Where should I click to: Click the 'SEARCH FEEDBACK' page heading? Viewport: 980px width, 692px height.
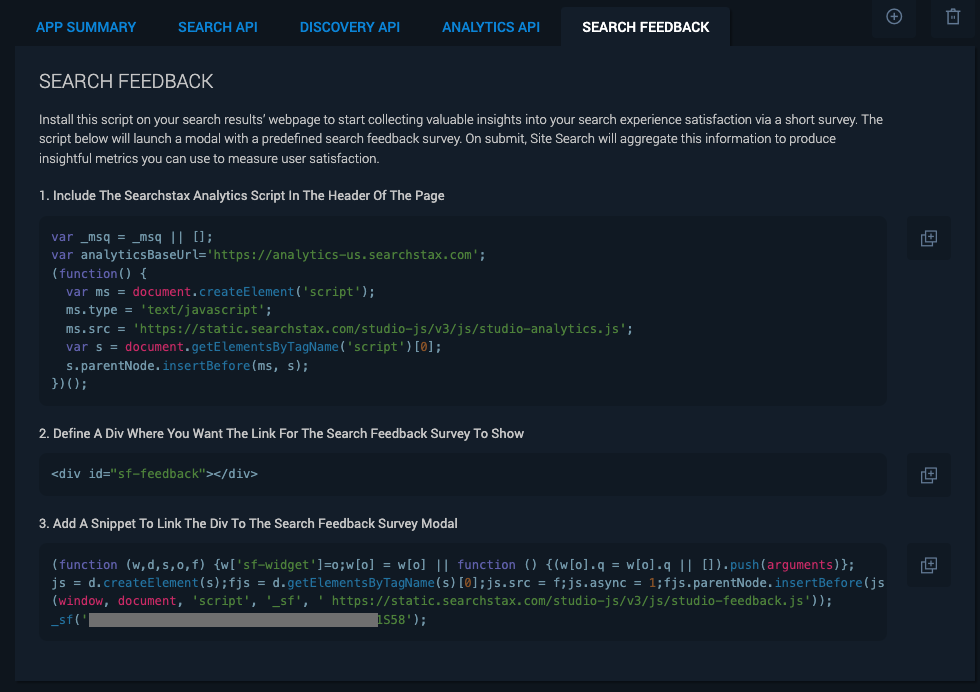pos(126,81)
